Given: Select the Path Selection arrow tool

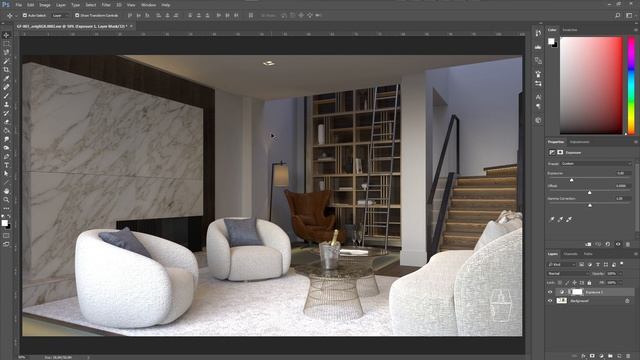Looking at the screenshot, I should (x=6, y=173).
